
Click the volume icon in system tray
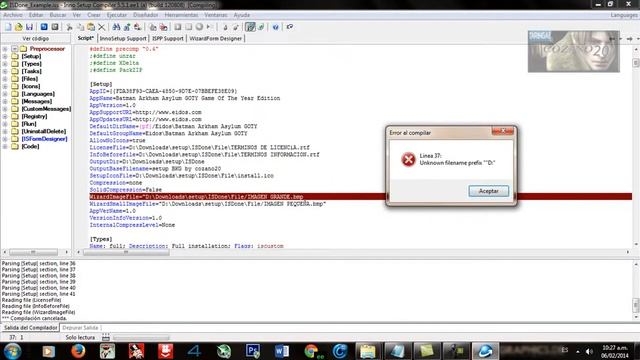(589, 351)
